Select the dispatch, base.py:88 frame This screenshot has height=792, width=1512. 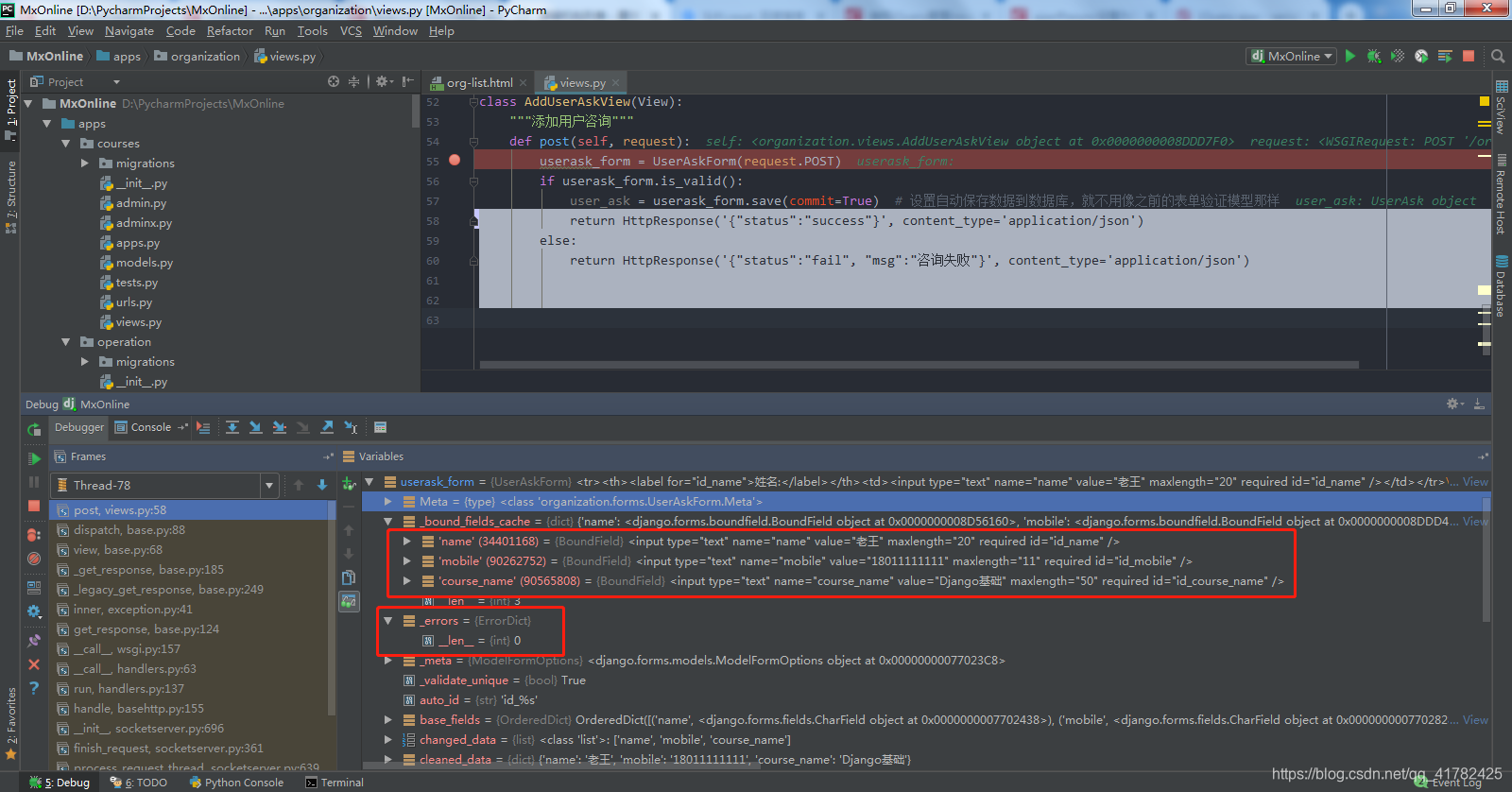tap(192, 530)
